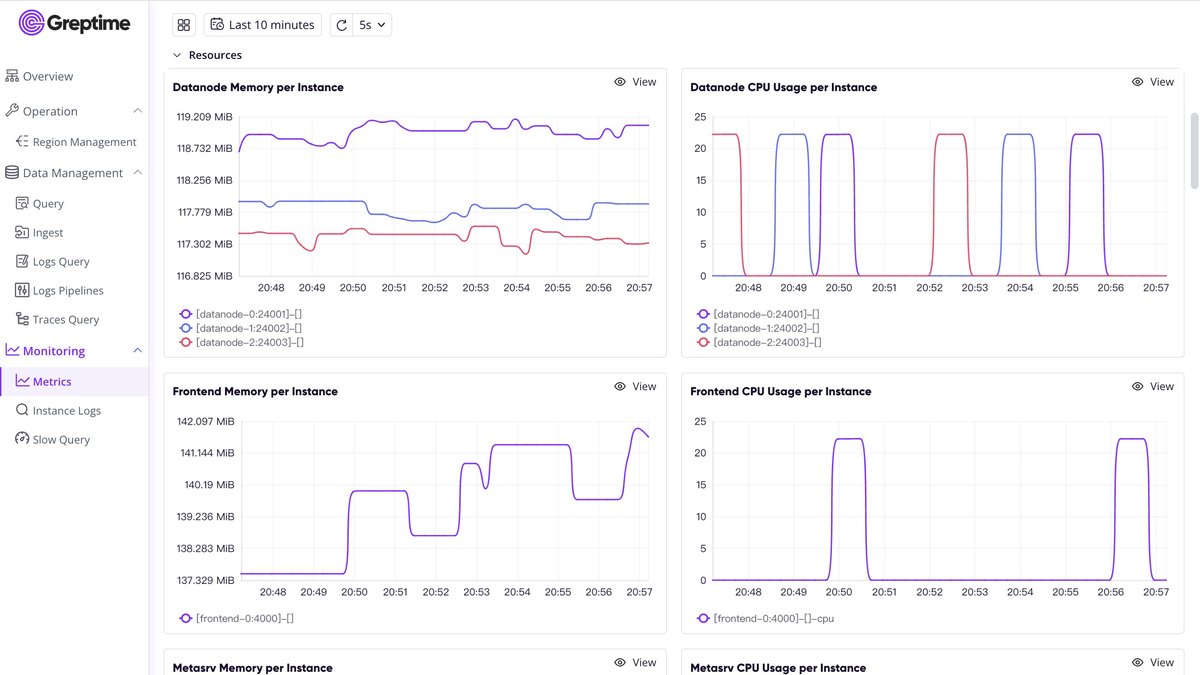Toggle datanode-2 series in Datanode Memory legend
Viewport: 1200px width, 675px height.
[241, 342]
